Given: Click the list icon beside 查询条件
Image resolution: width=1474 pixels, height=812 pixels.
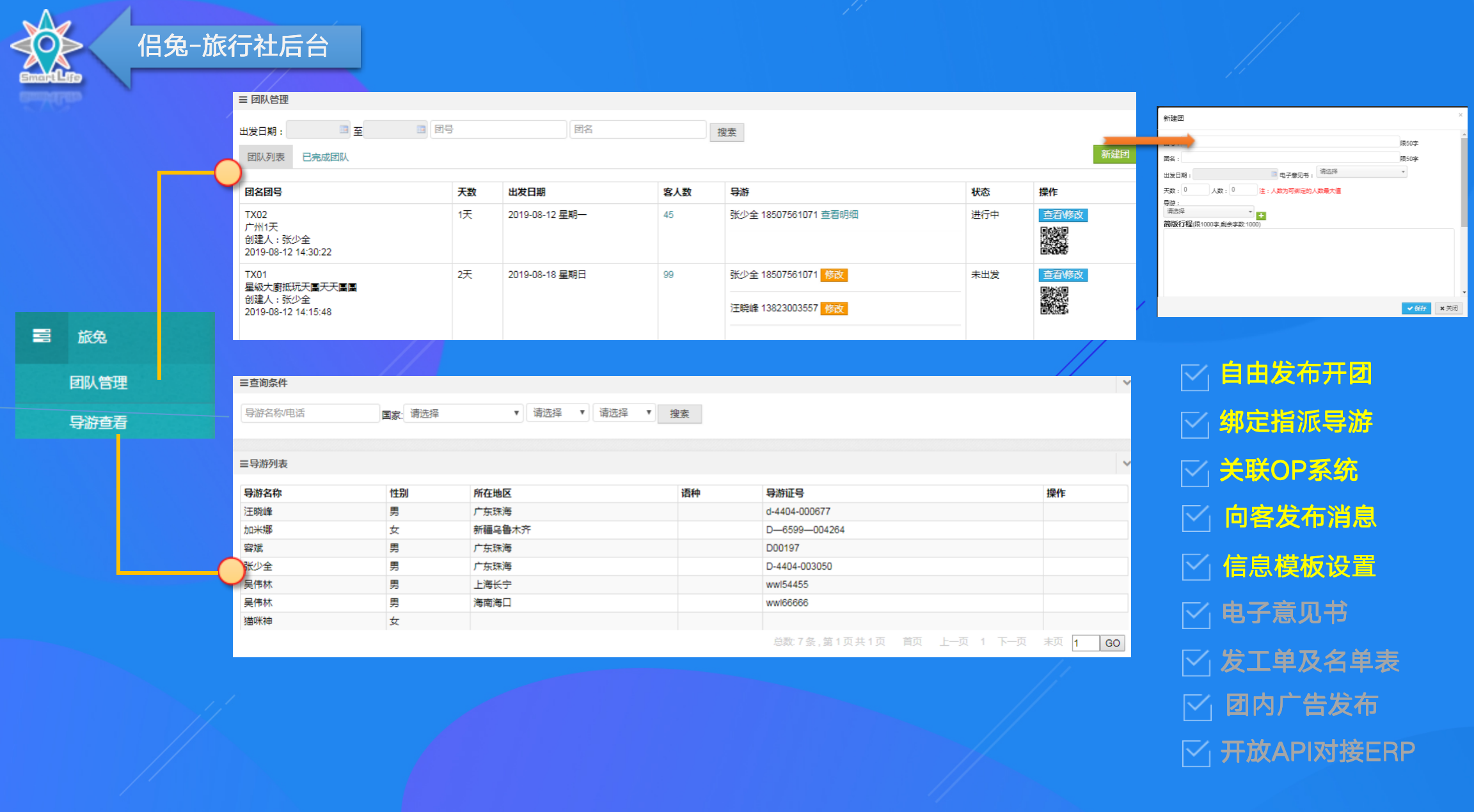Looking at the screenshot, I should tap(244, 383).
